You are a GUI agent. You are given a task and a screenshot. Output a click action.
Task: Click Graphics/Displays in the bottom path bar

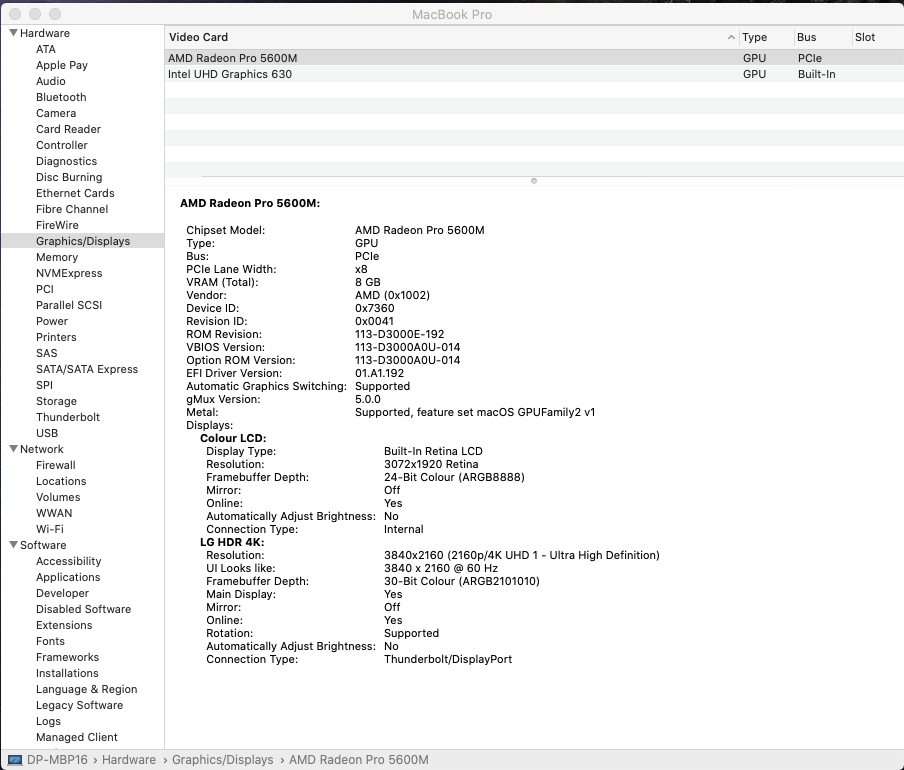[x=223, y=760]
